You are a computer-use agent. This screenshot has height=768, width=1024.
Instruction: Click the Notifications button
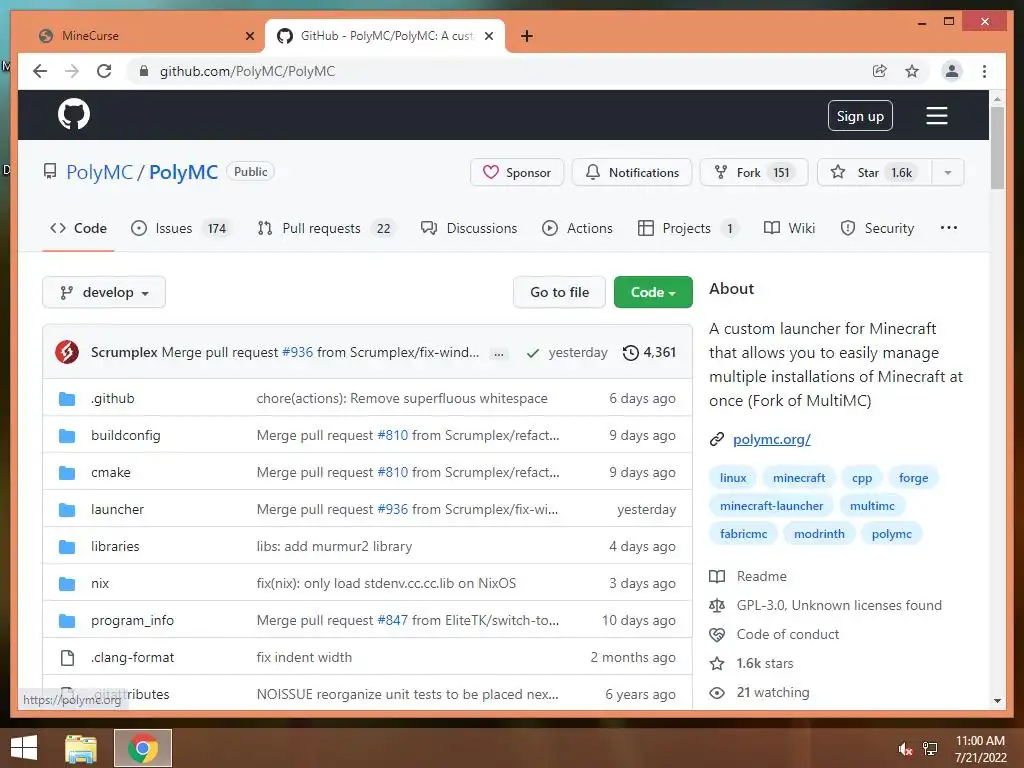pos(632,172)
